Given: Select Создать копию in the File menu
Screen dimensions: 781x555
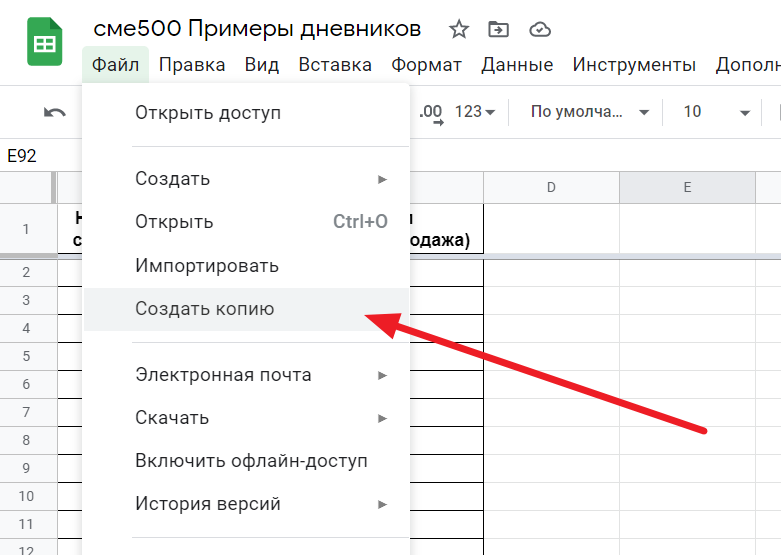Looking at the screenshot, I should tap(204, 309).
